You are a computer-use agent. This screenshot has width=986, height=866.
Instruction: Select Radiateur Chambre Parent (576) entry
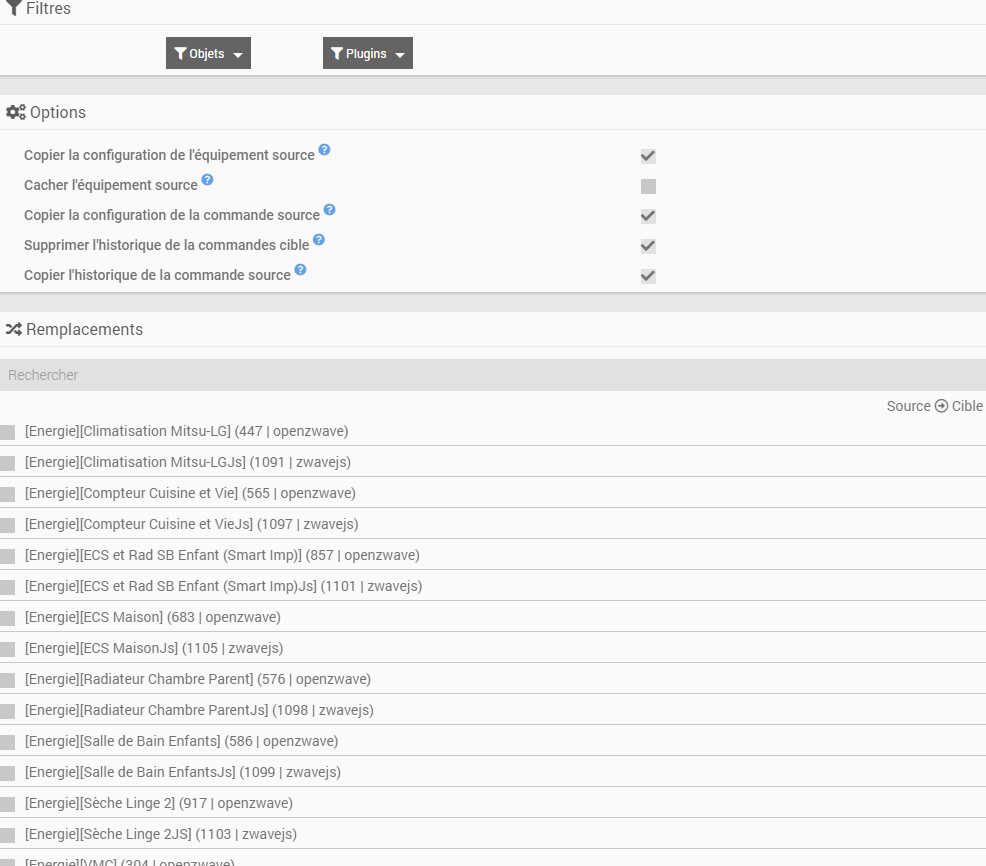point(197,679)
